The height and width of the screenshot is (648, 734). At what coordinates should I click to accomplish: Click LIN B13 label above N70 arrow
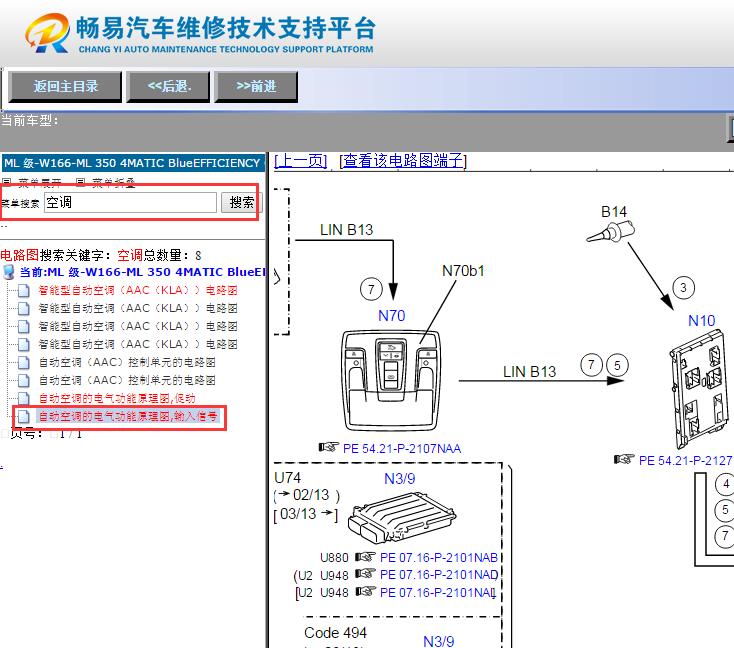(x=346, y=230)
